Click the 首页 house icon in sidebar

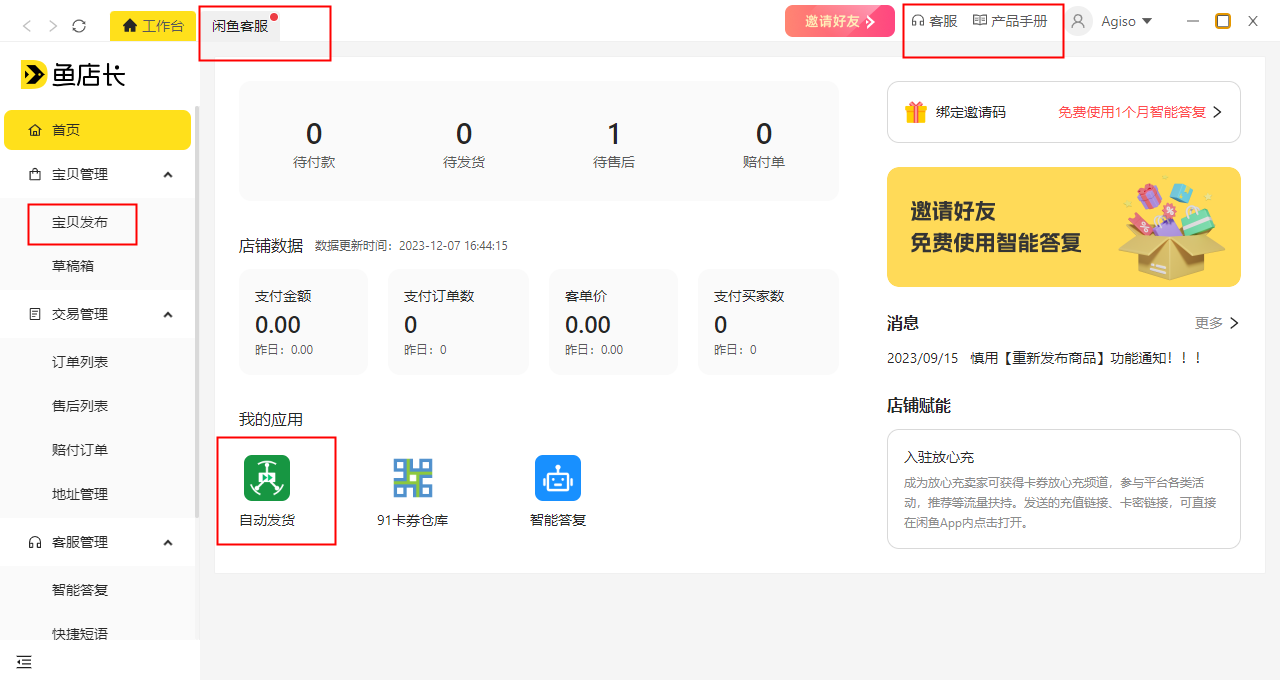tap(35, 130)
